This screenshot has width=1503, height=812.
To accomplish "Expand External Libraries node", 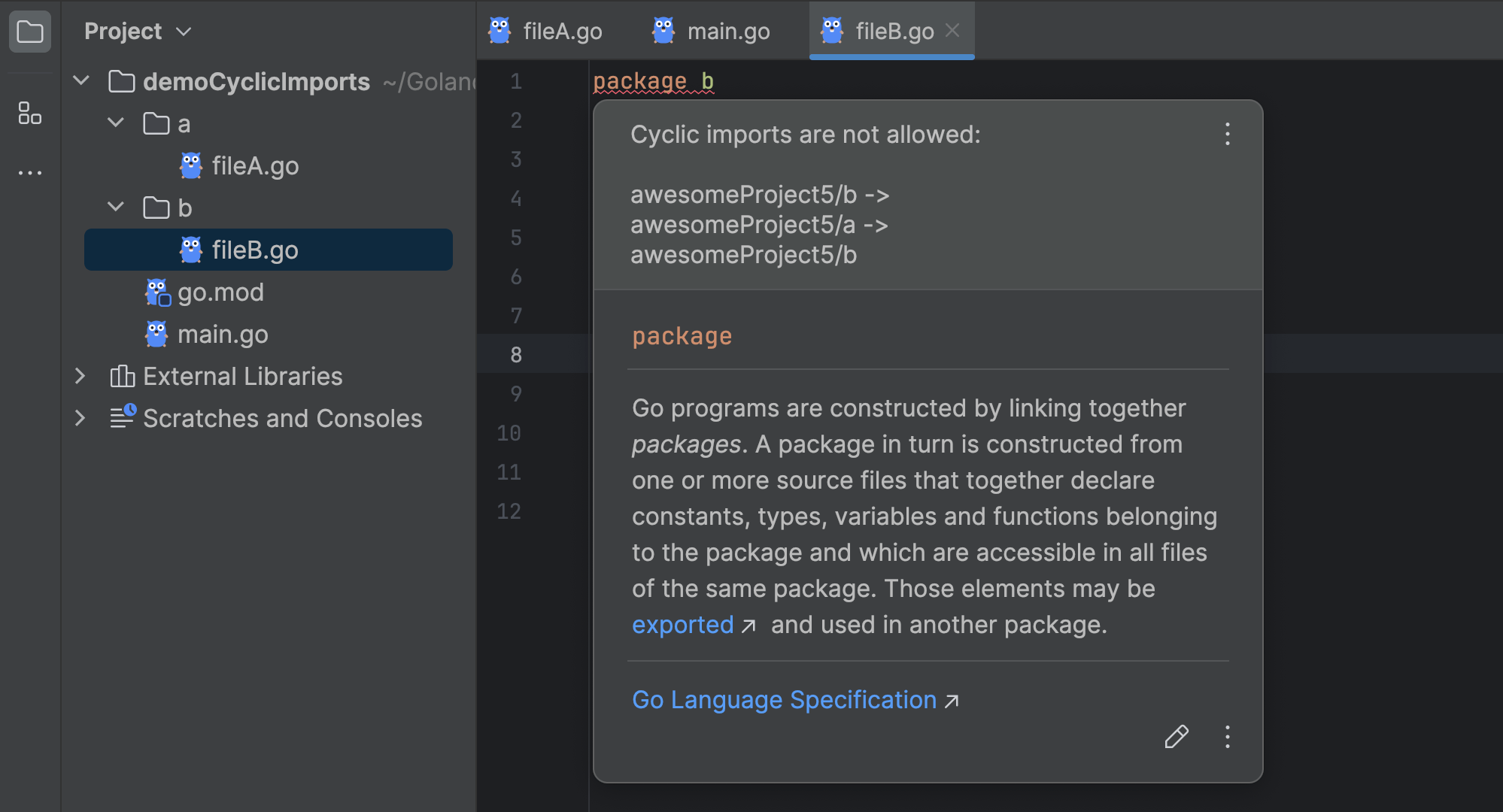I will click(x=80, y=376).
